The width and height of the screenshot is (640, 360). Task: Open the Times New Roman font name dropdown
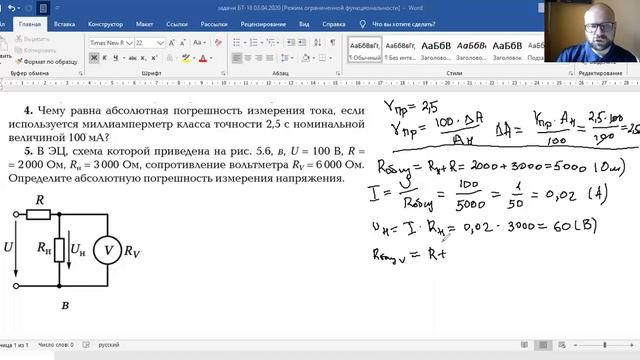129,43
